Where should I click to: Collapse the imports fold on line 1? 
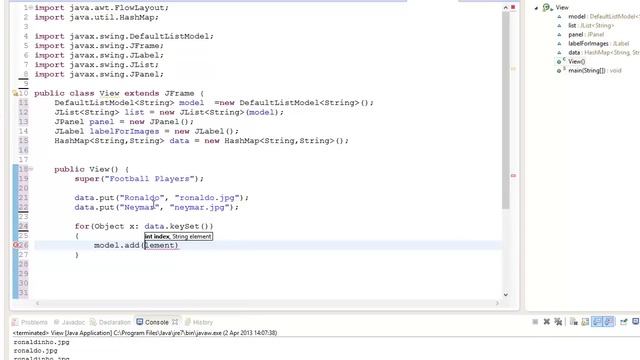(31, 8)
